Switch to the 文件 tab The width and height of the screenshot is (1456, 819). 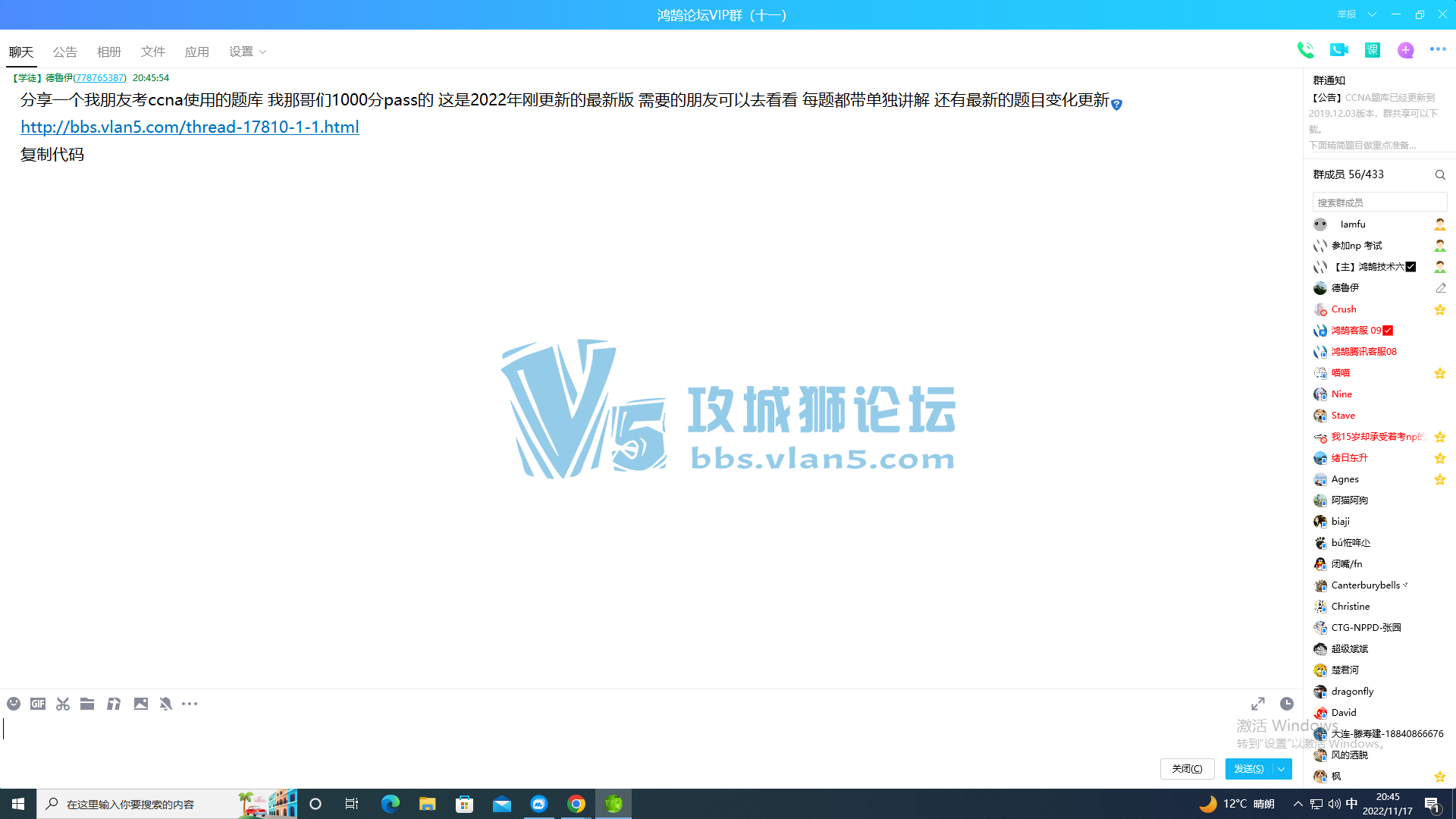click(x=152, y=52)
